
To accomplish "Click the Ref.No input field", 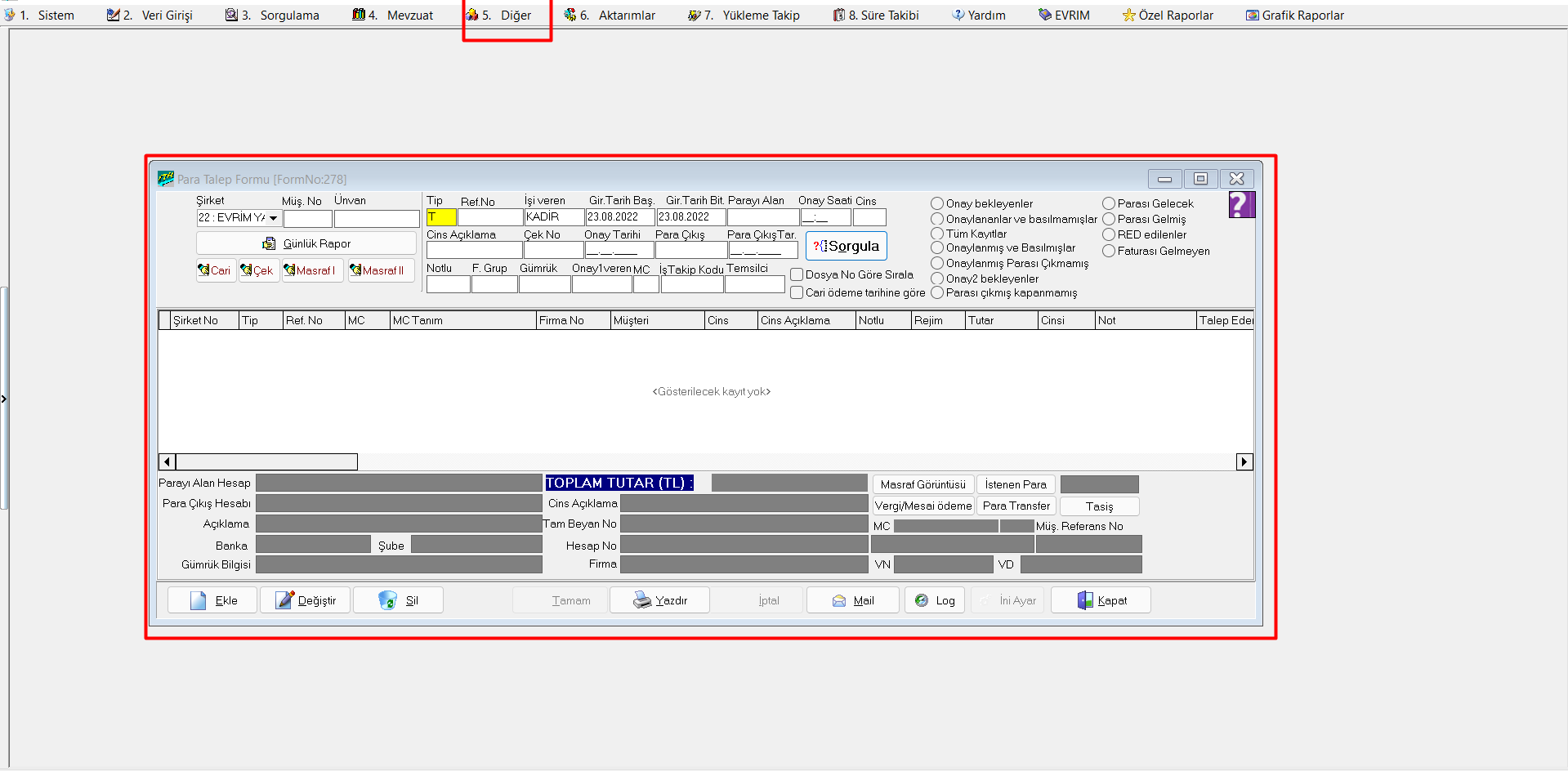I will pos(490,217).
